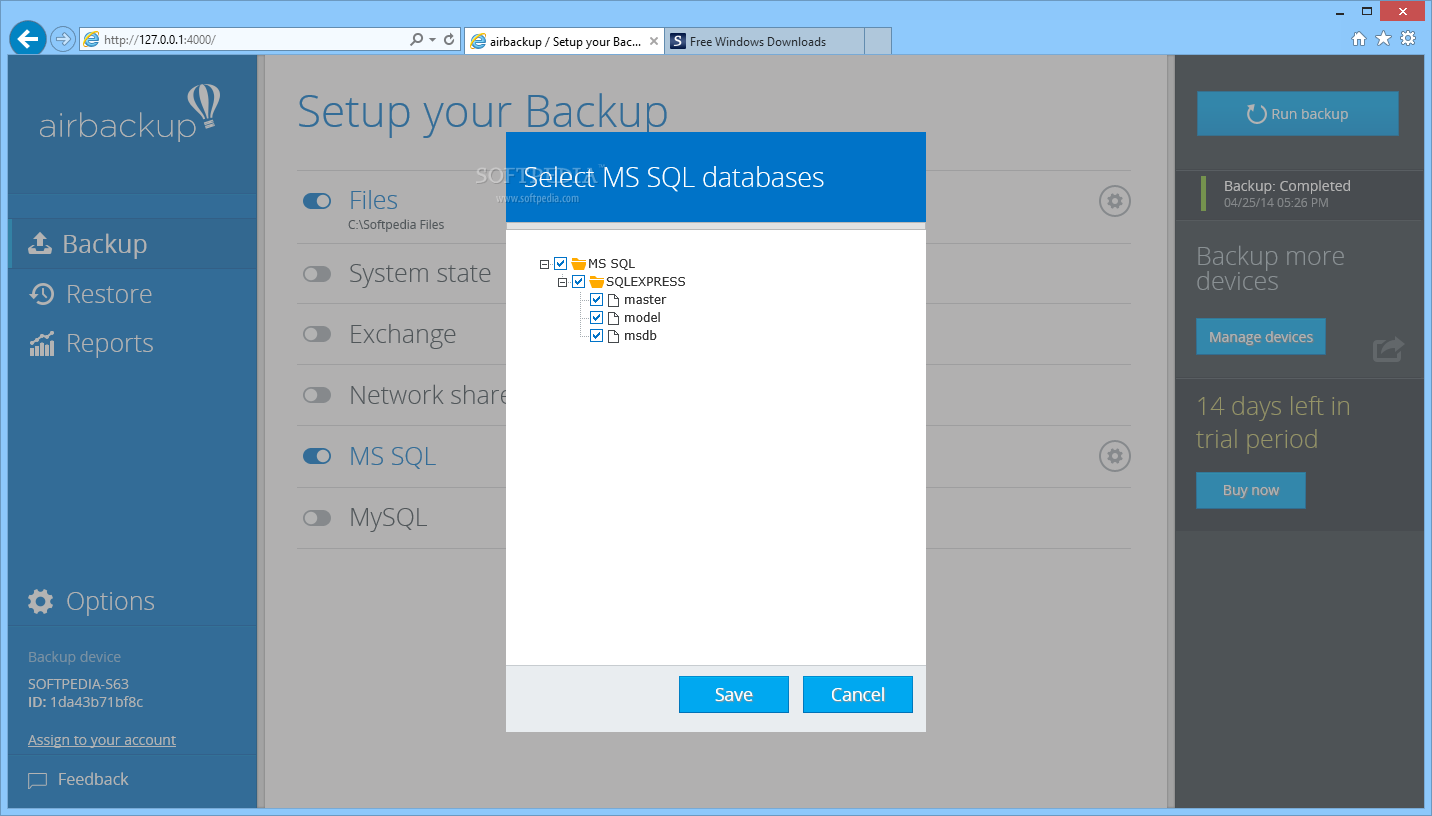Open browser tools gear icon
The width and height of the screenshot is (1432, 816).
(1408, 39)
